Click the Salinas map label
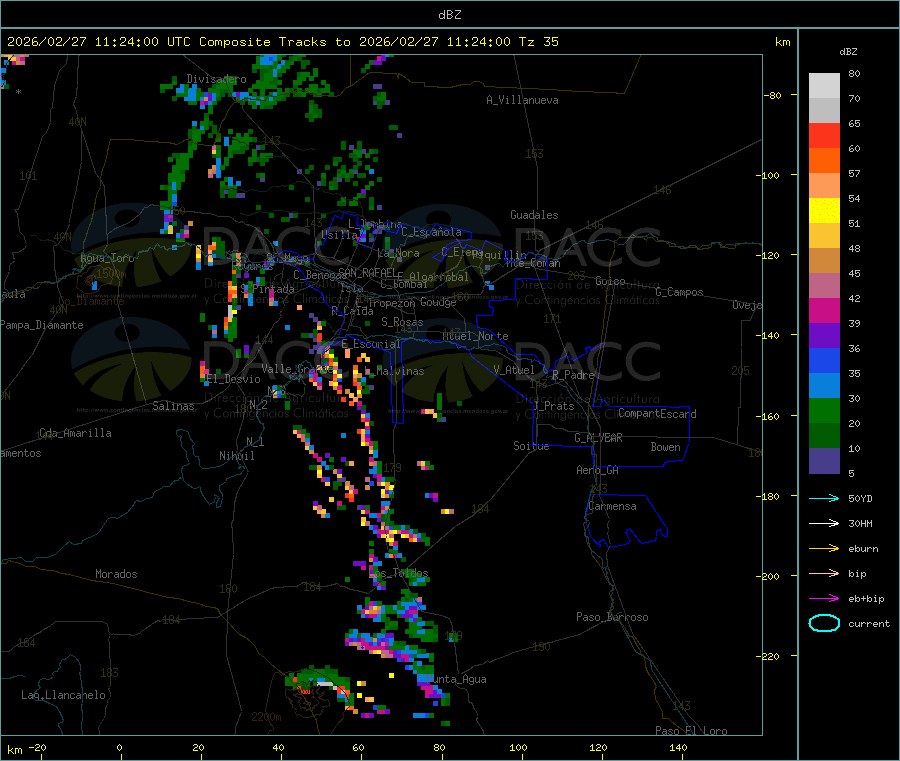Viewport: 900px width, 761px height. 173,406
